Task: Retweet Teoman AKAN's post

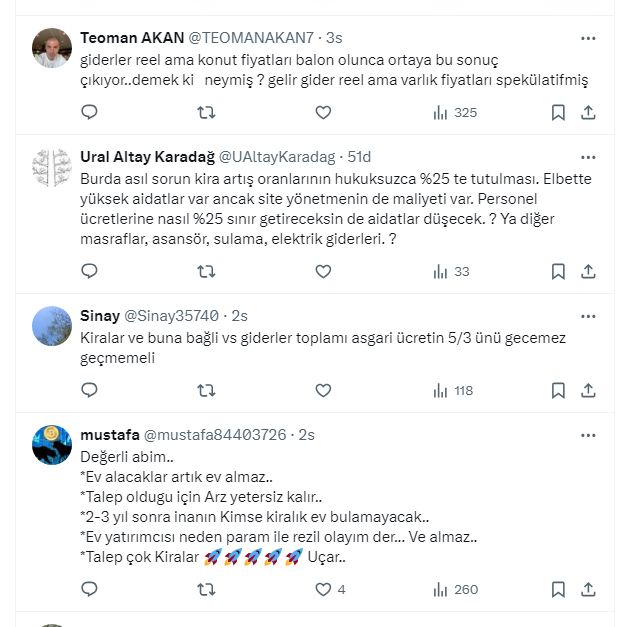Action: (x=206, y=113)
